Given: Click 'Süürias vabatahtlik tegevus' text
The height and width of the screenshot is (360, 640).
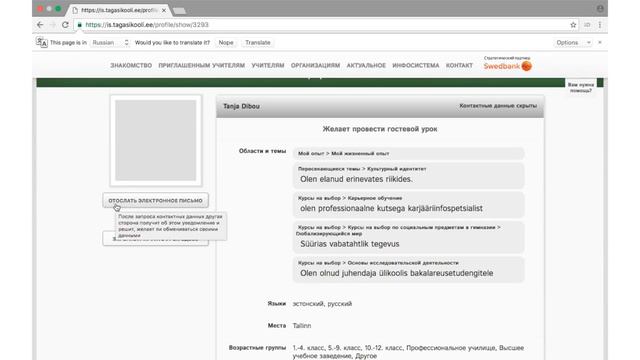Looking at the screenshot, I should tap(350, 244).
